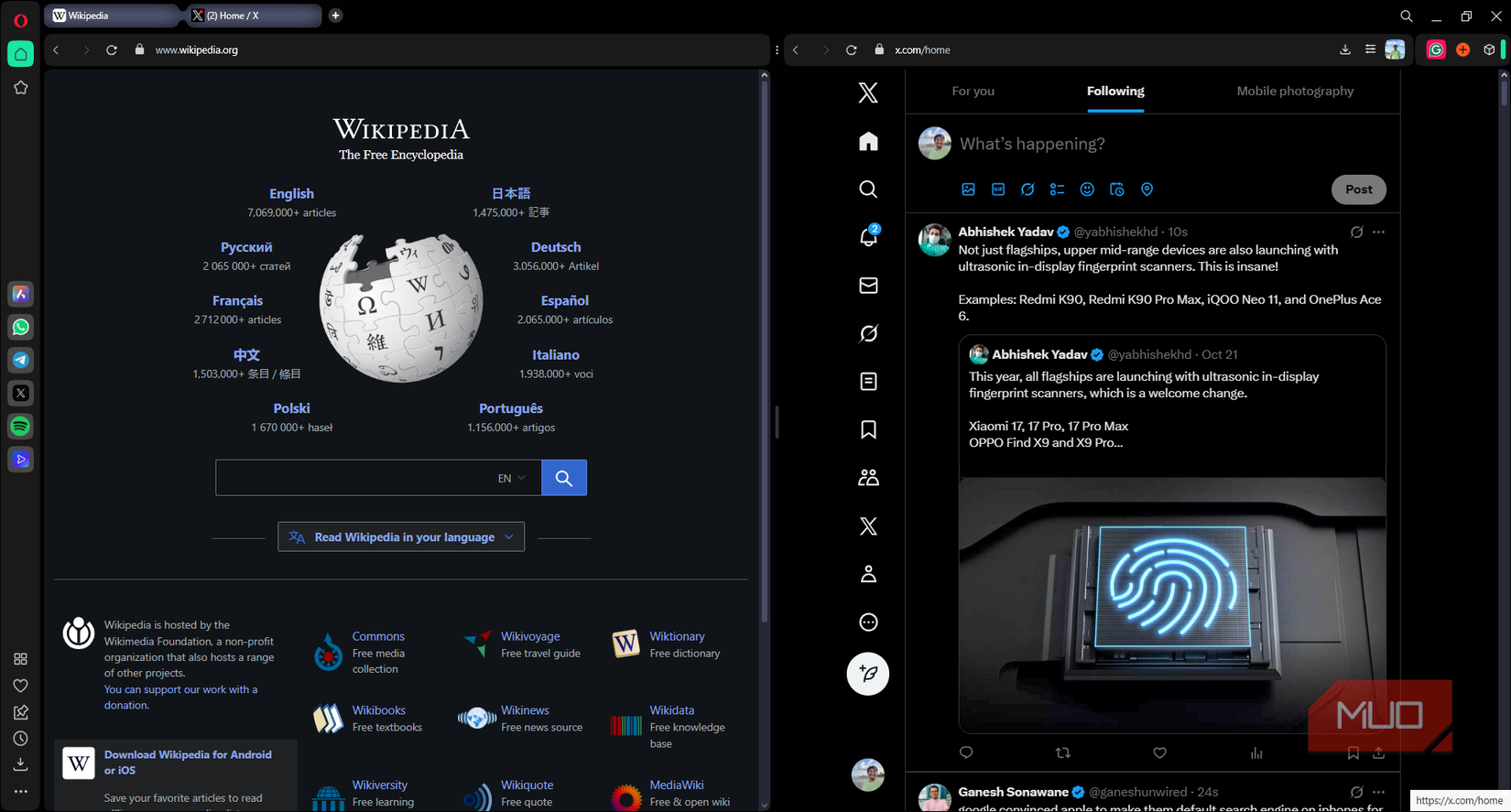Open sidebar setup three dots
1511x812 pixels.
pos(20,791)
